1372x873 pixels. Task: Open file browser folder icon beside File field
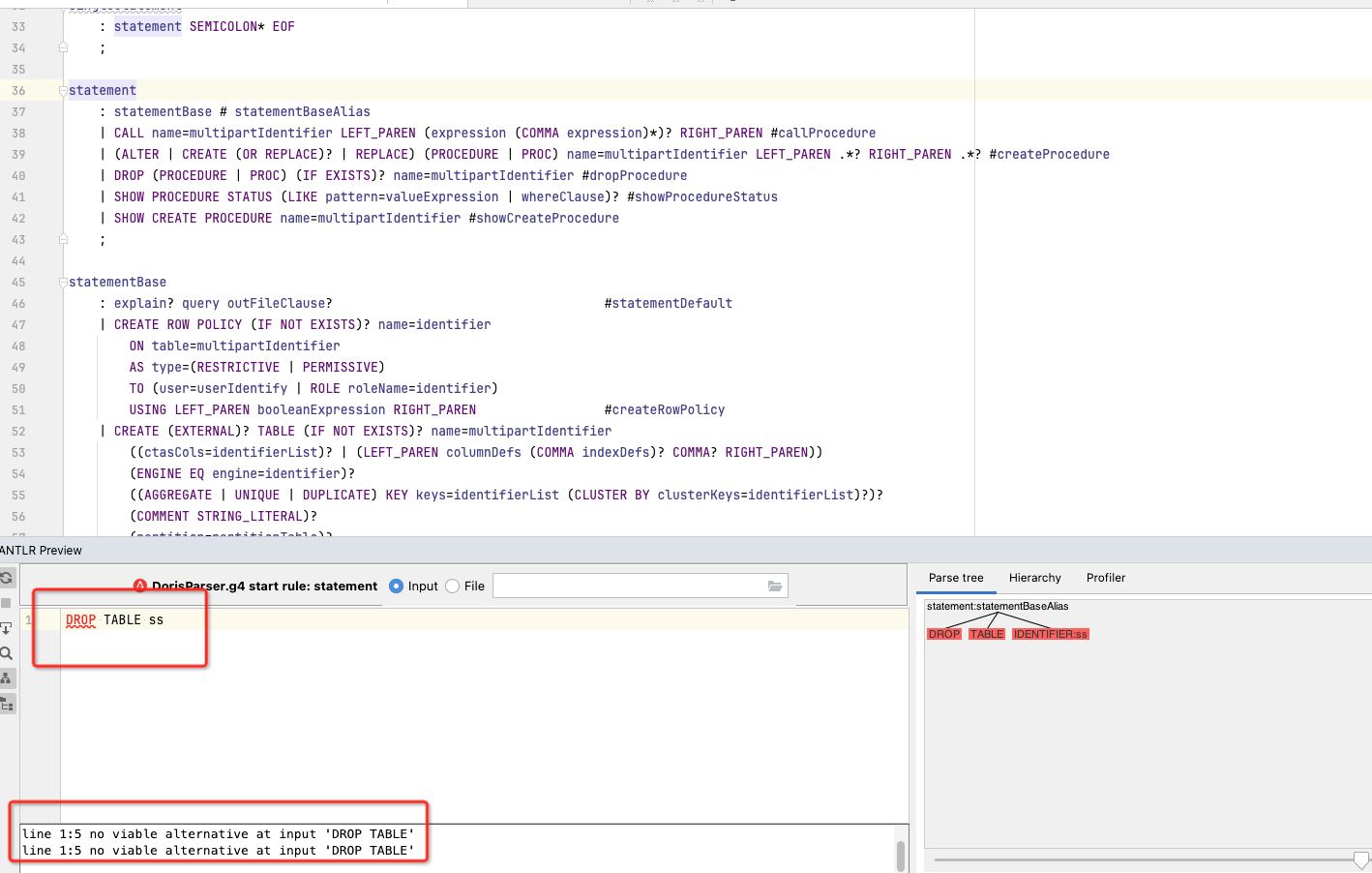click(x=774, y=586)
